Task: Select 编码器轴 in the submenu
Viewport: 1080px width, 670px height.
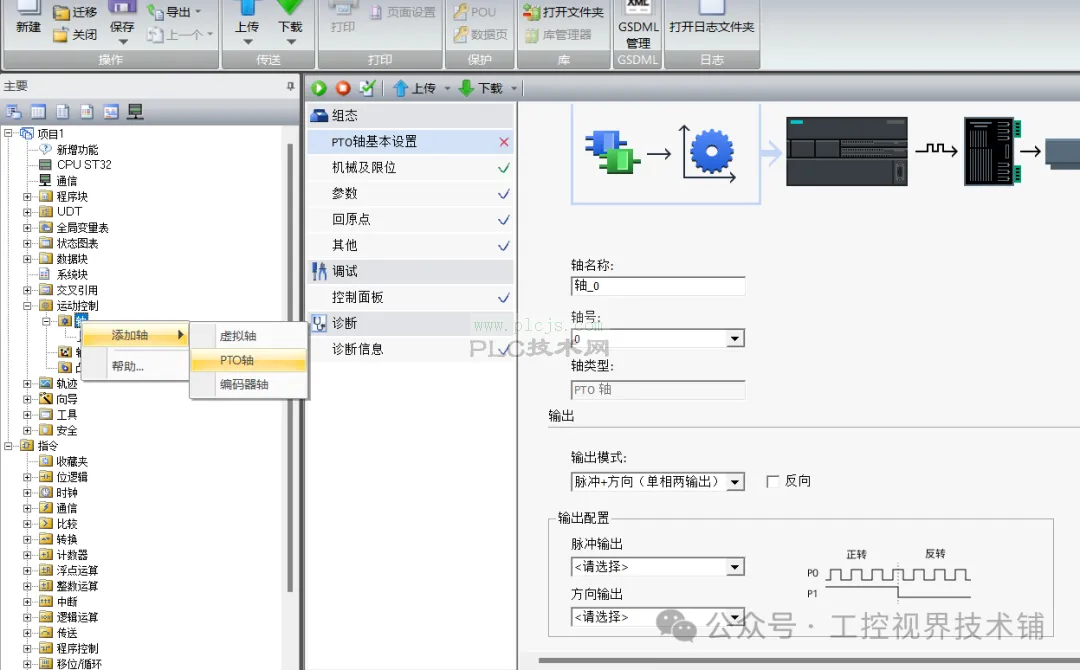Action: tap(249, 384)
